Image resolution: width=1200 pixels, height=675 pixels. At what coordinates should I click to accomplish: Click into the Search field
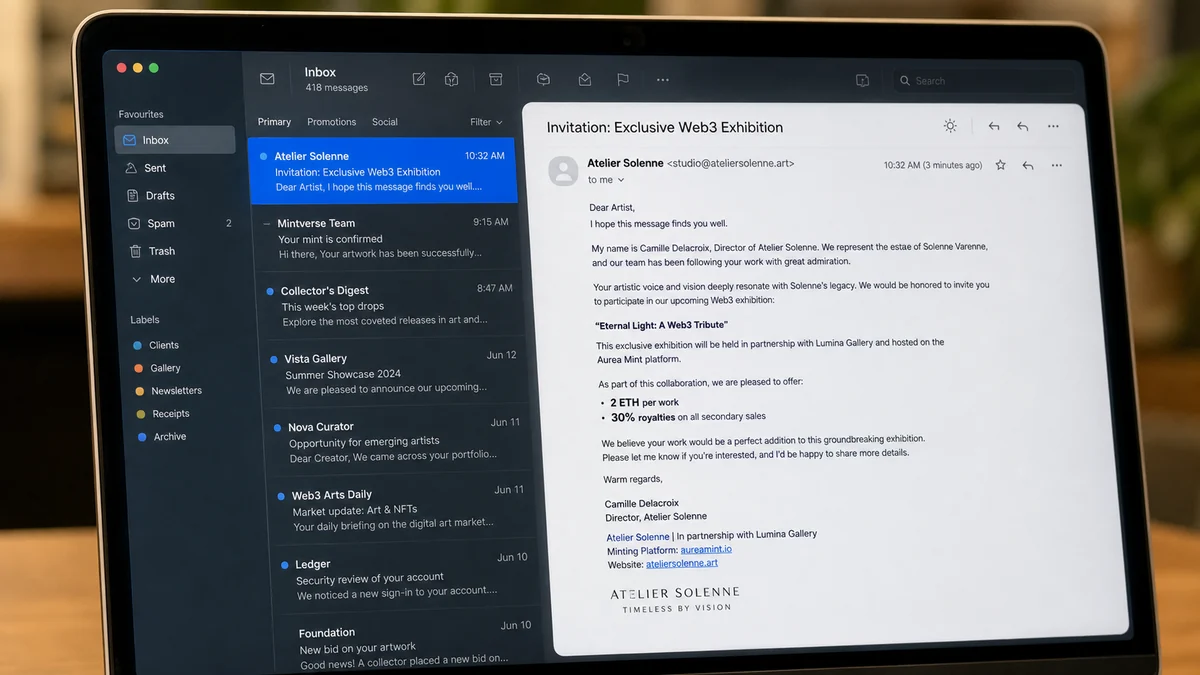pos(985,81)
